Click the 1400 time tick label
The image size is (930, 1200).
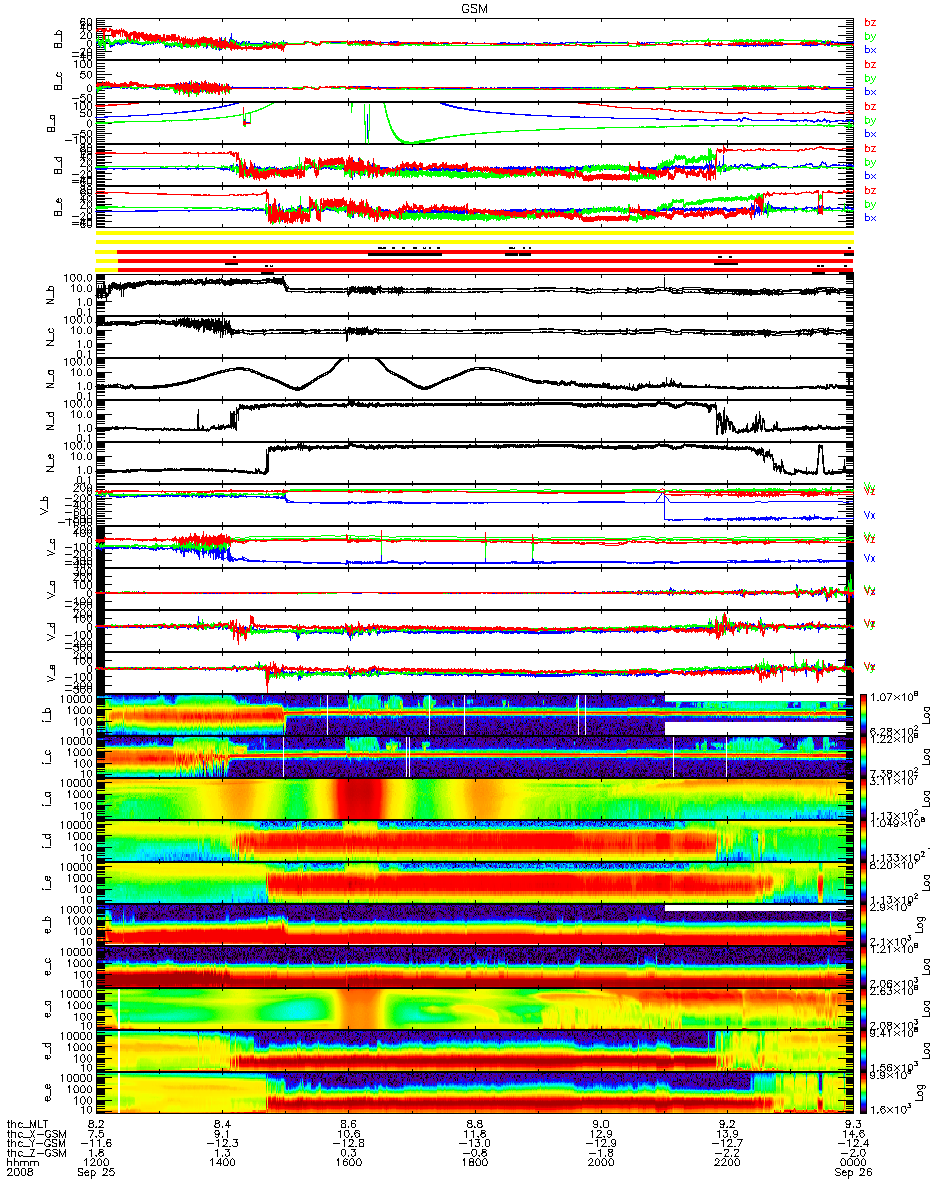(x=222, y=1164)
